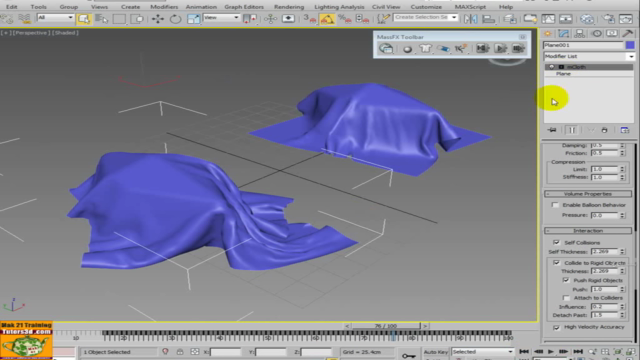Open the Material Editor
This screenshot has width=640, height=360.
tap(587, 19)
